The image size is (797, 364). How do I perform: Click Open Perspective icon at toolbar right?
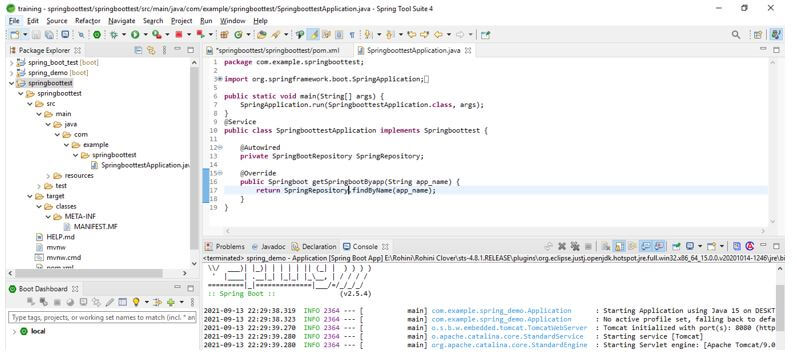tap(758, 35)
